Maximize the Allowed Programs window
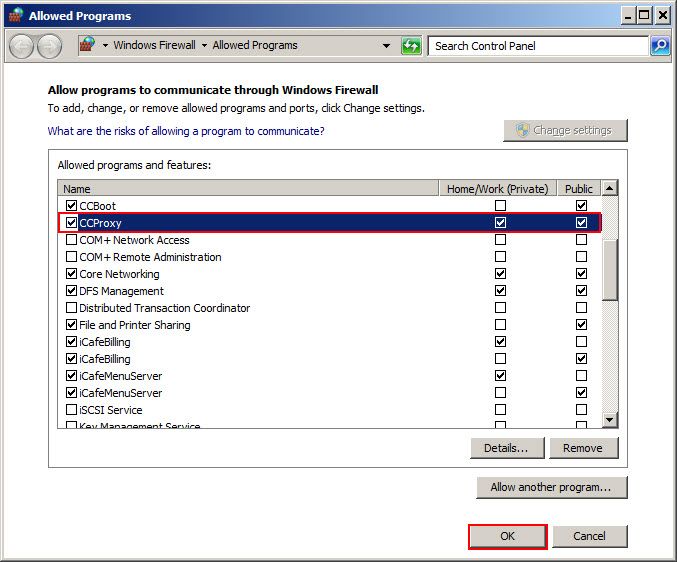 (644, 16)
